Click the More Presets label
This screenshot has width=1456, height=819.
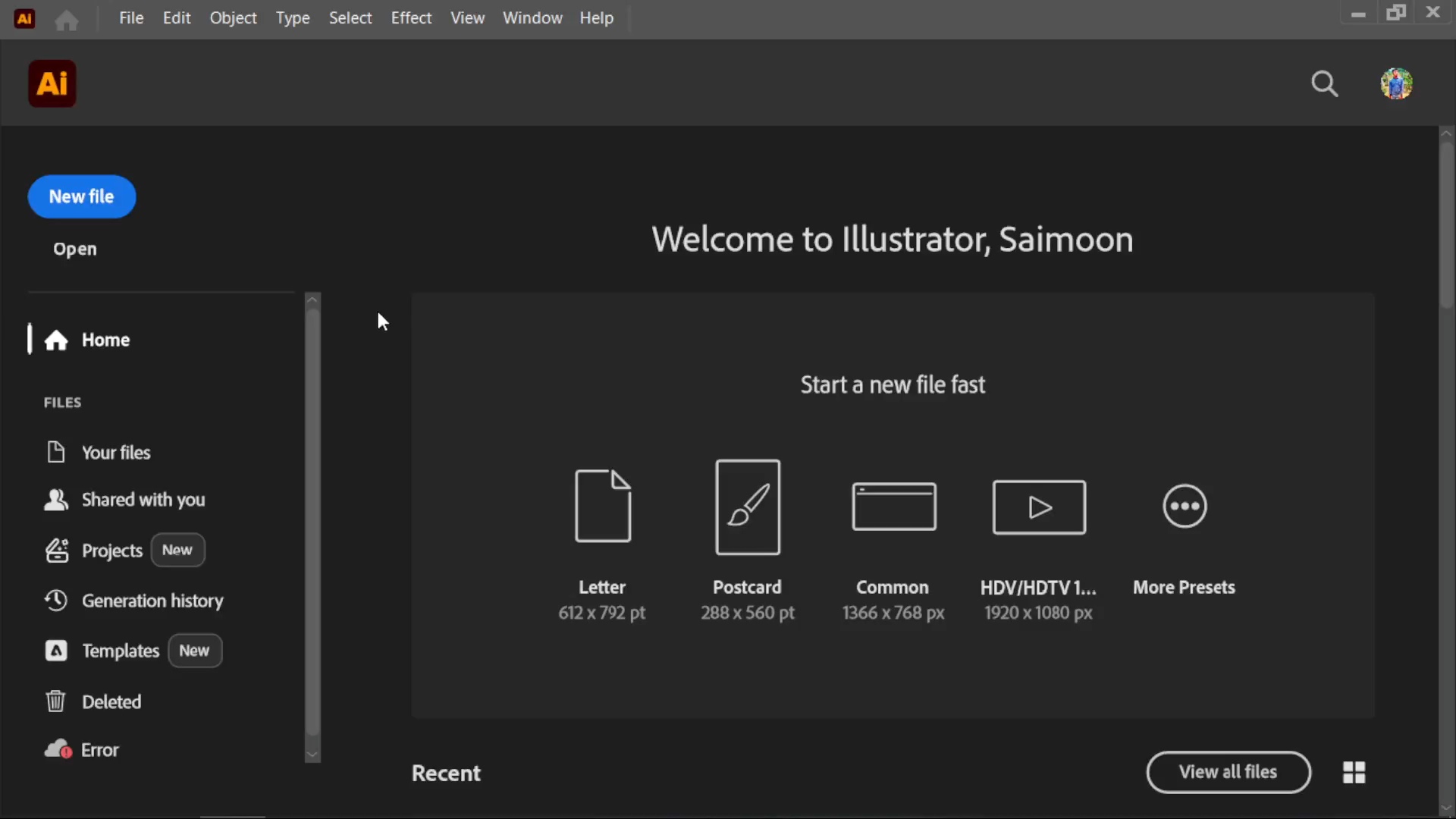pos(1184,588)
